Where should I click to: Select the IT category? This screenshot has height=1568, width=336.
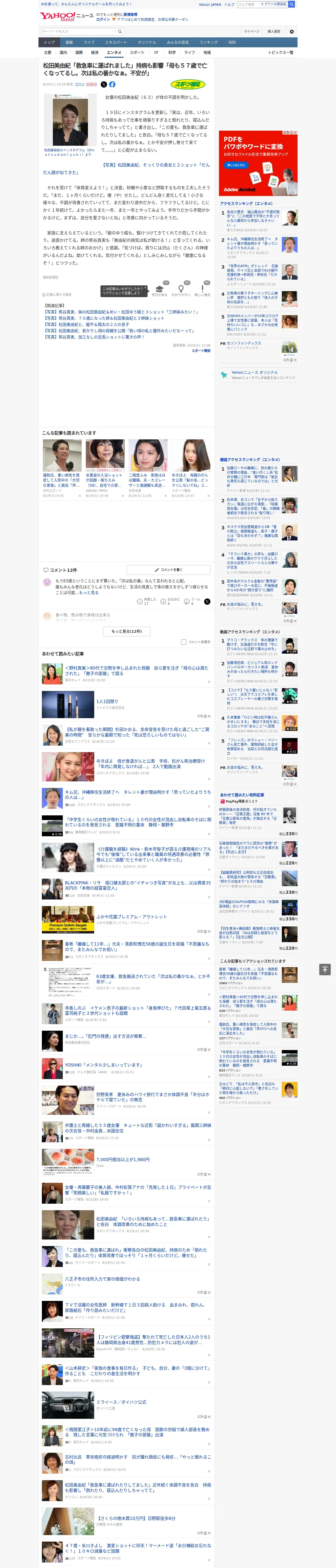coord(156,53)
